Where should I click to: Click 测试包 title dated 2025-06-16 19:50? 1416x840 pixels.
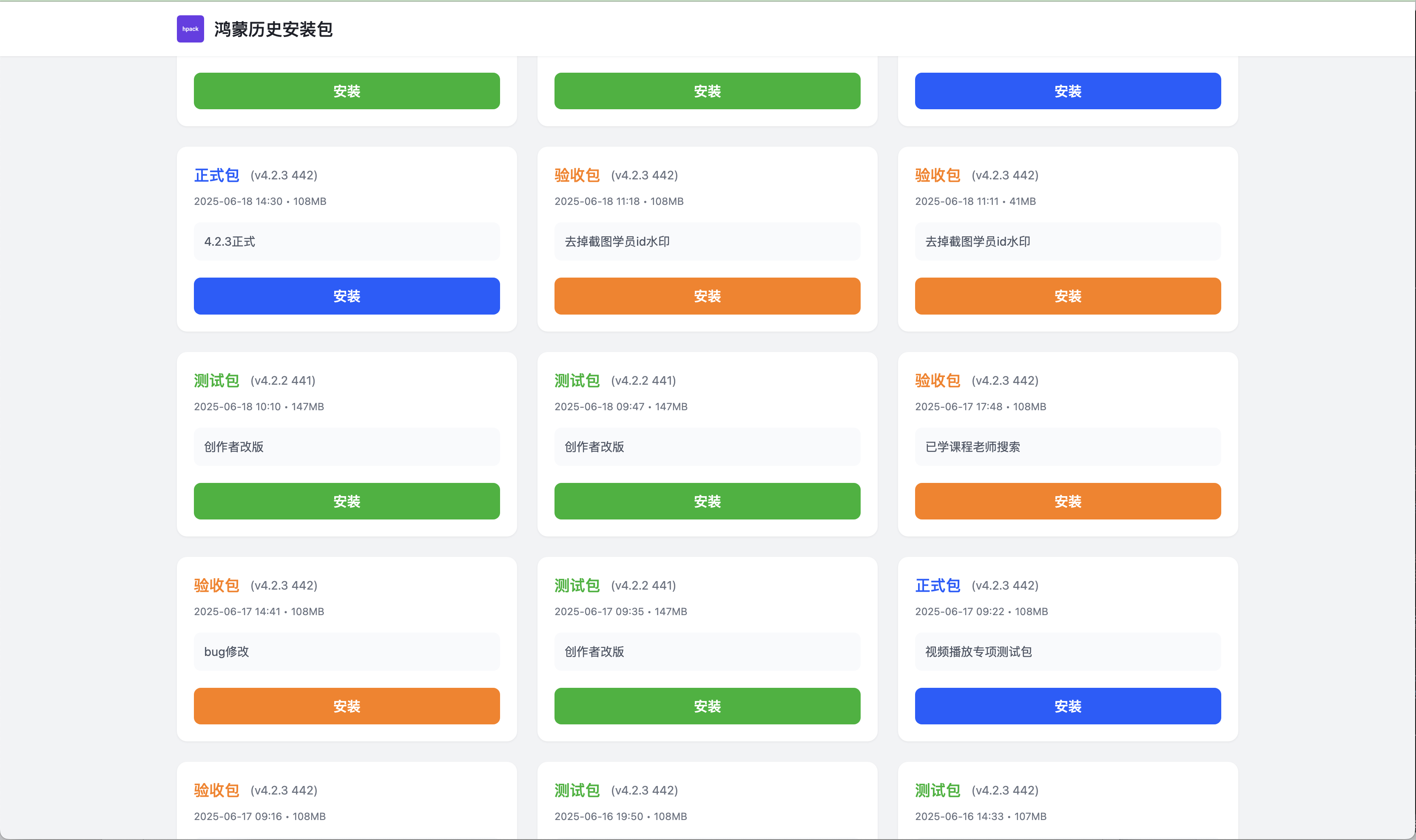(577, 790)
